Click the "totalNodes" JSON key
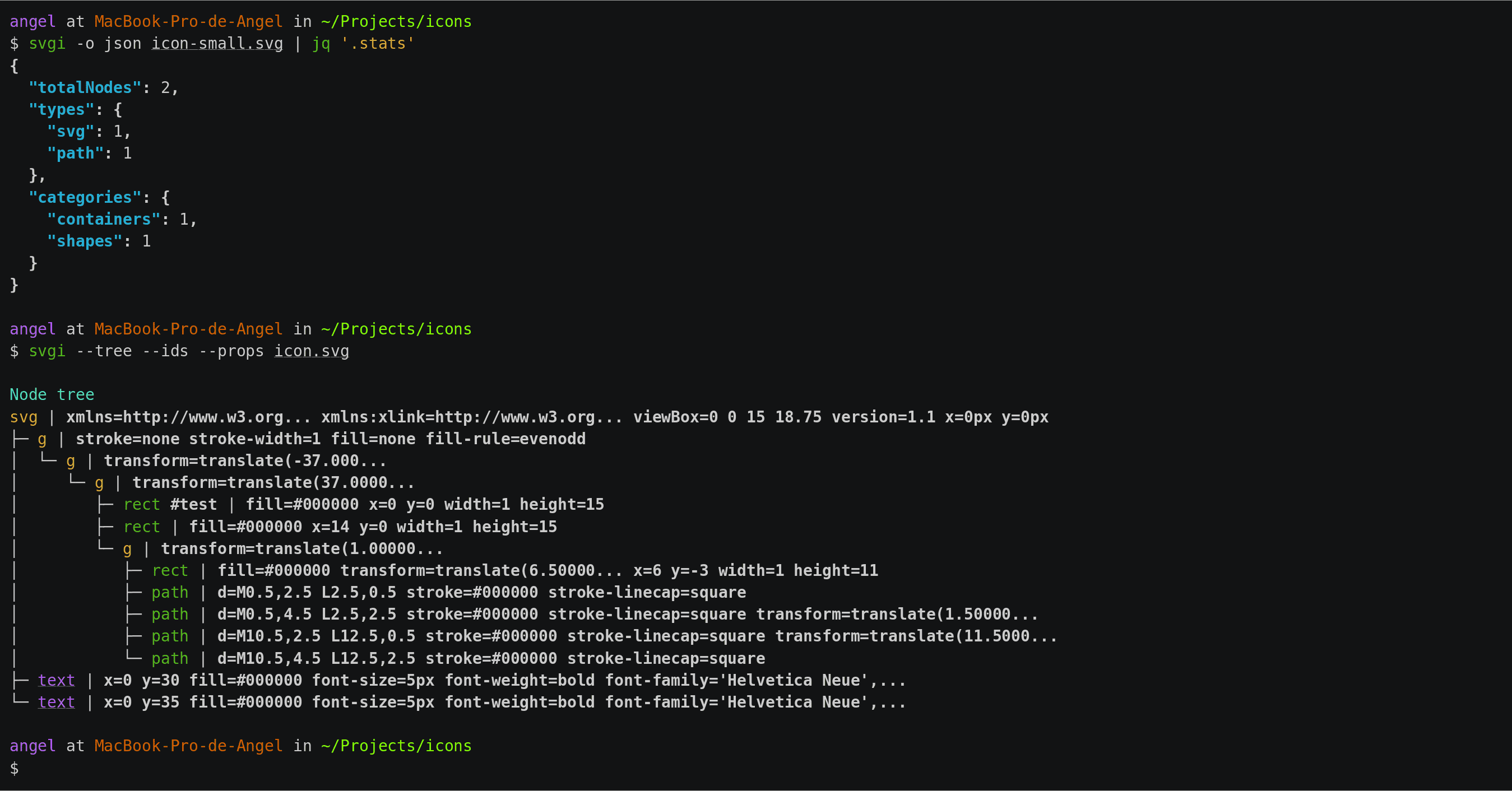 point(85,87)
